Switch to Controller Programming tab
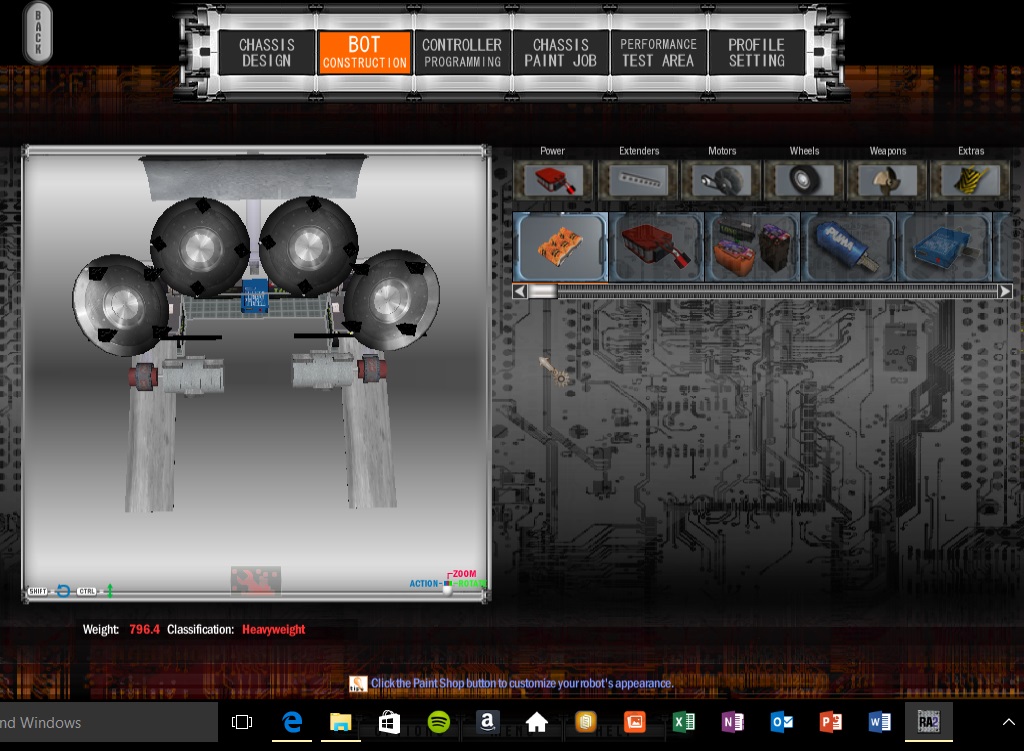The width and height of the screenshot is (1024, 751). point(462,52)
